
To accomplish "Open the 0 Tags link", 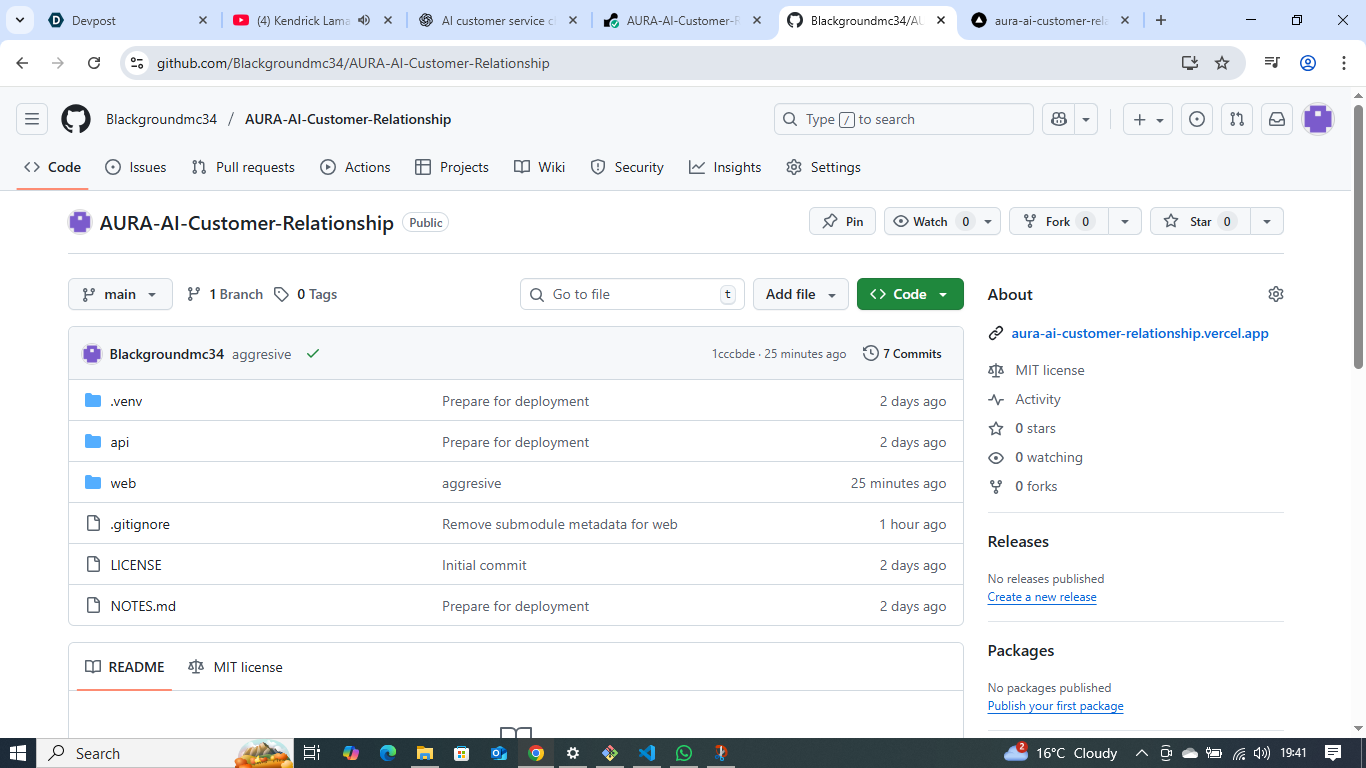I will [x=306, y=294].
